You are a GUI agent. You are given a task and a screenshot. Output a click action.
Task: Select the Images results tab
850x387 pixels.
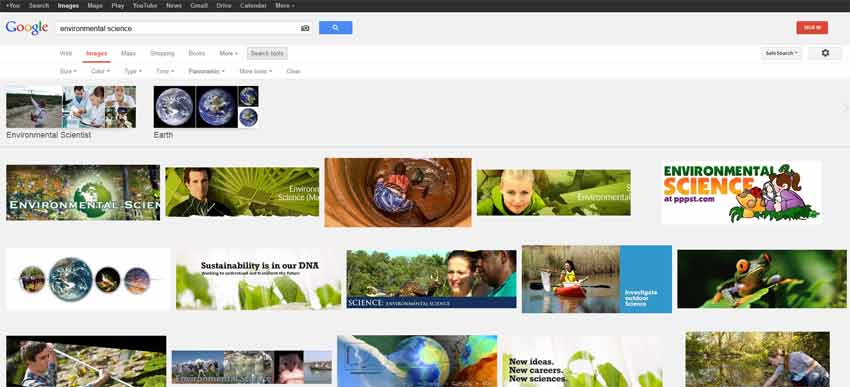(96, 54)
